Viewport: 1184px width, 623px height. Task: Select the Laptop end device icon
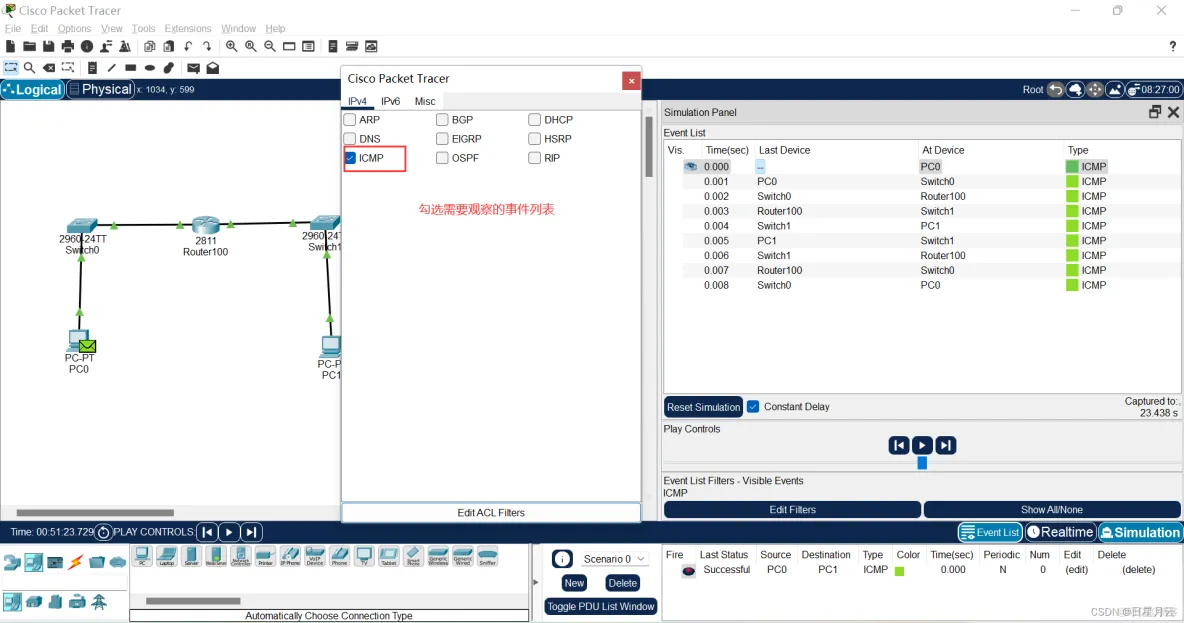pos(167,557)
